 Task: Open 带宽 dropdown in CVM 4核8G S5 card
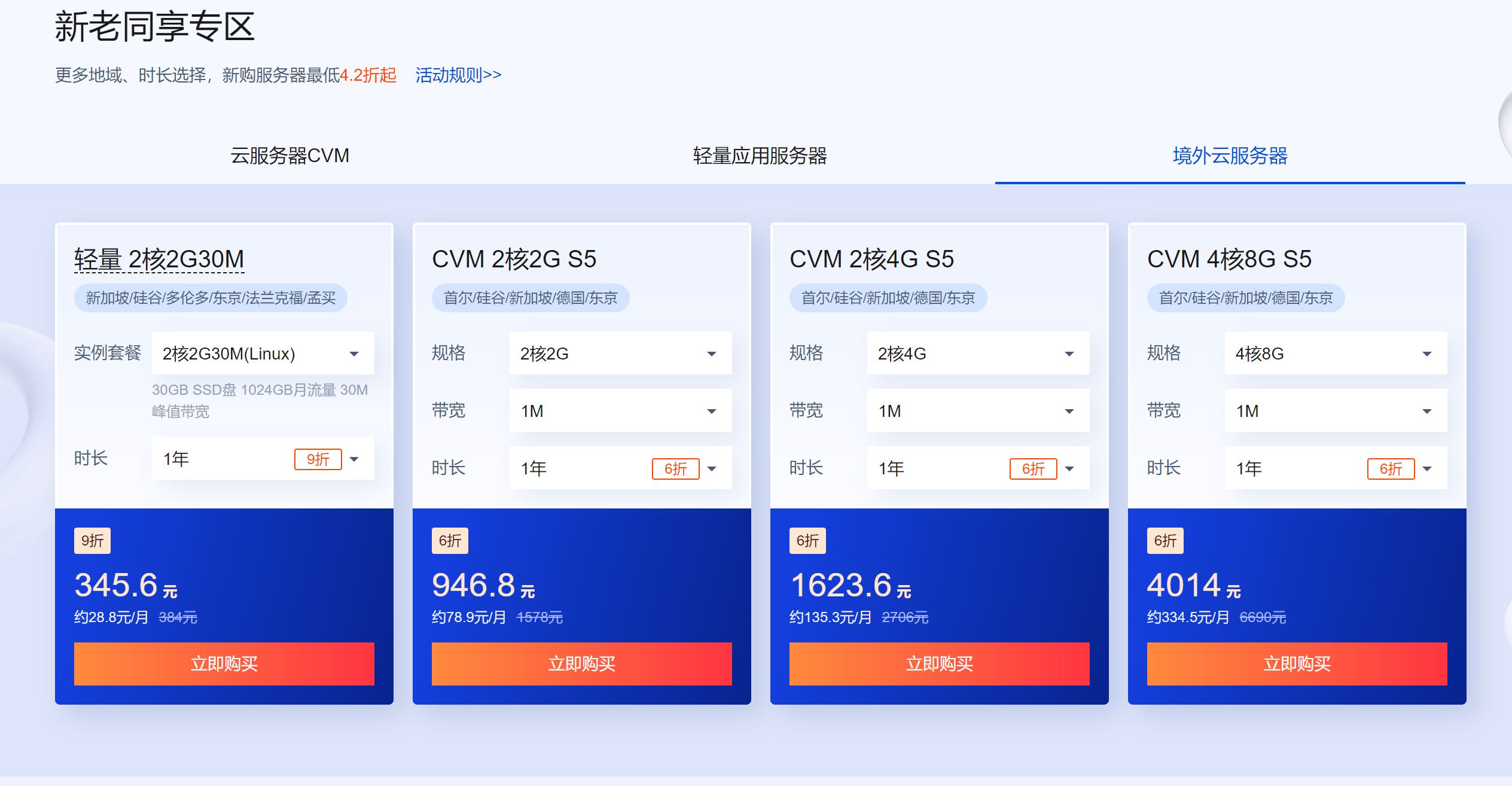(1336, 411)
